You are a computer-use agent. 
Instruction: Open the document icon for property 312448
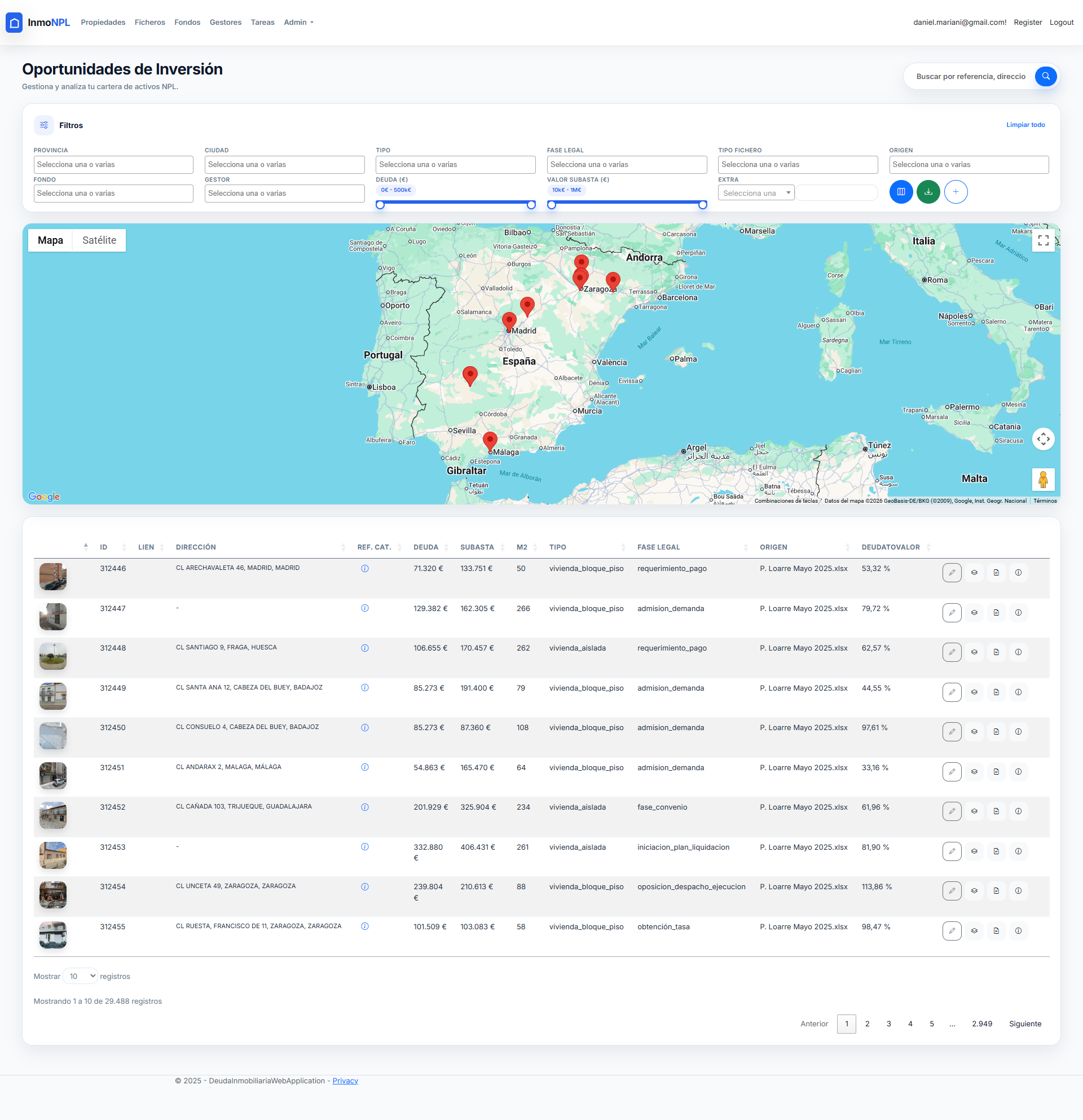click(x=996, y=652)
